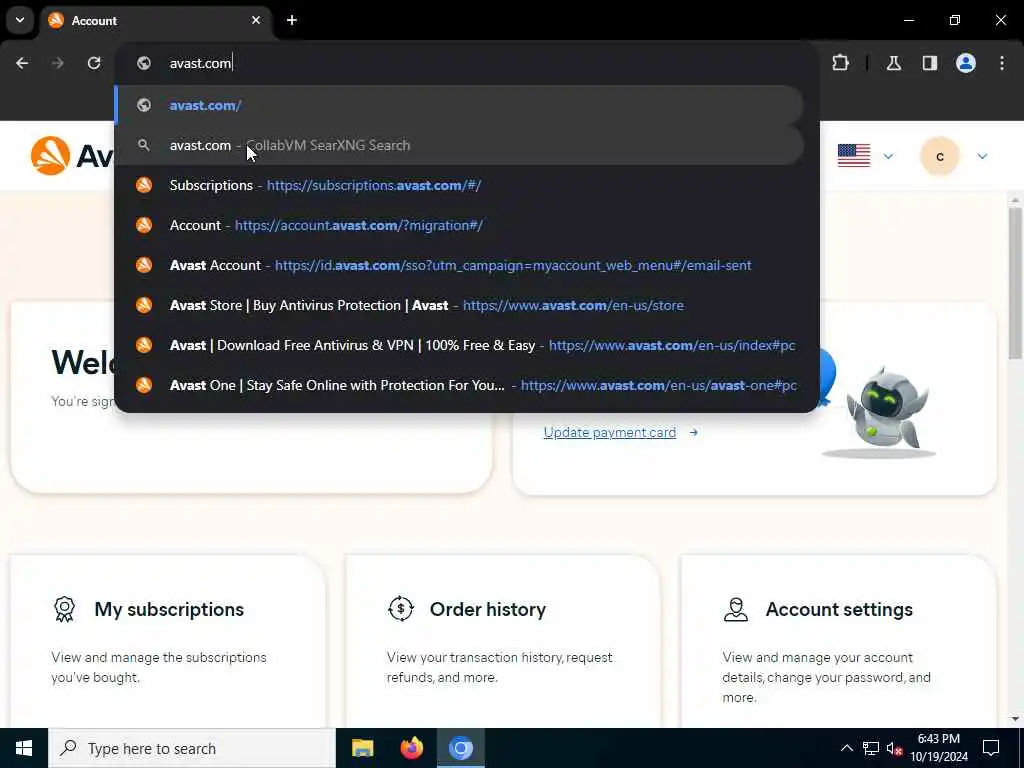Open the Account settings card heading

pyautogui.click(x=839, y=609)
